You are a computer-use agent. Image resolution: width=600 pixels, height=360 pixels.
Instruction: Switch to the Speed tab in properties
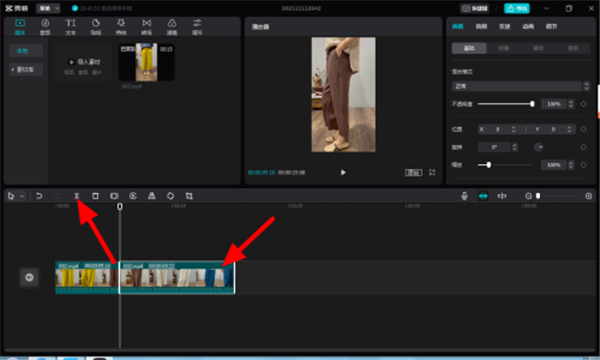[x=504, y=26]
